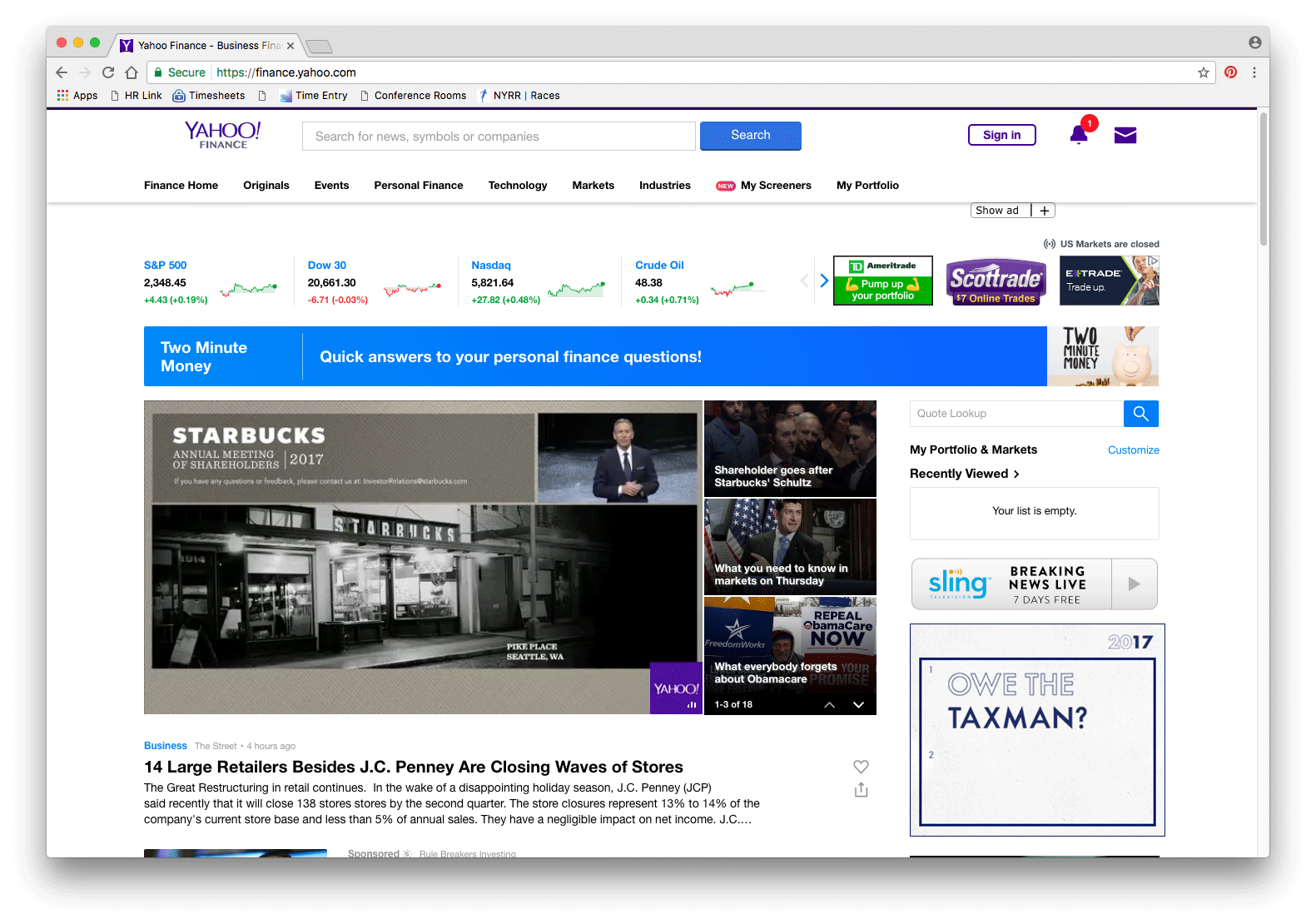The image size is (1316, 924).
Task: Open the Dow 30 quote link
Action: point(327,266)
